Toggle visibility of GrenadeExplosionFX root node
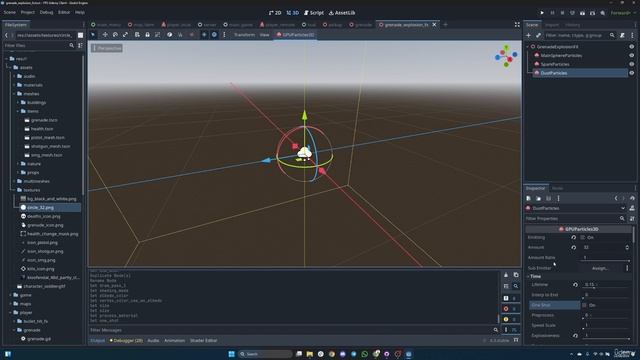This screenshot has height=360, width=640. point(631,47)
